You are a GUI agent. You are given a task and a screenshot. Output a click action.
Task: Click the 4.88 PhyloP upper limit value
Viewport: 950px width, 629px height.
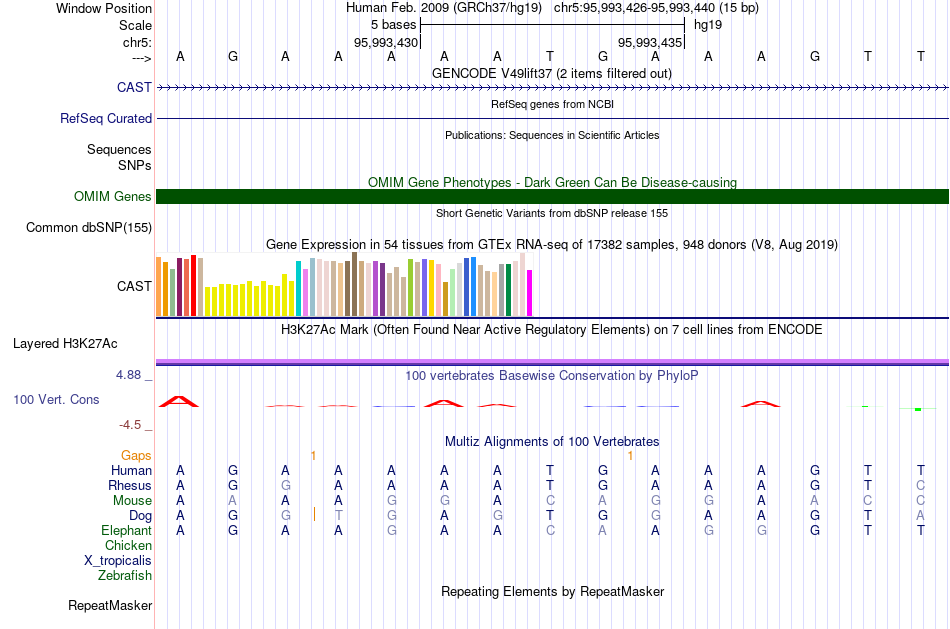click(x=128, y=375)
